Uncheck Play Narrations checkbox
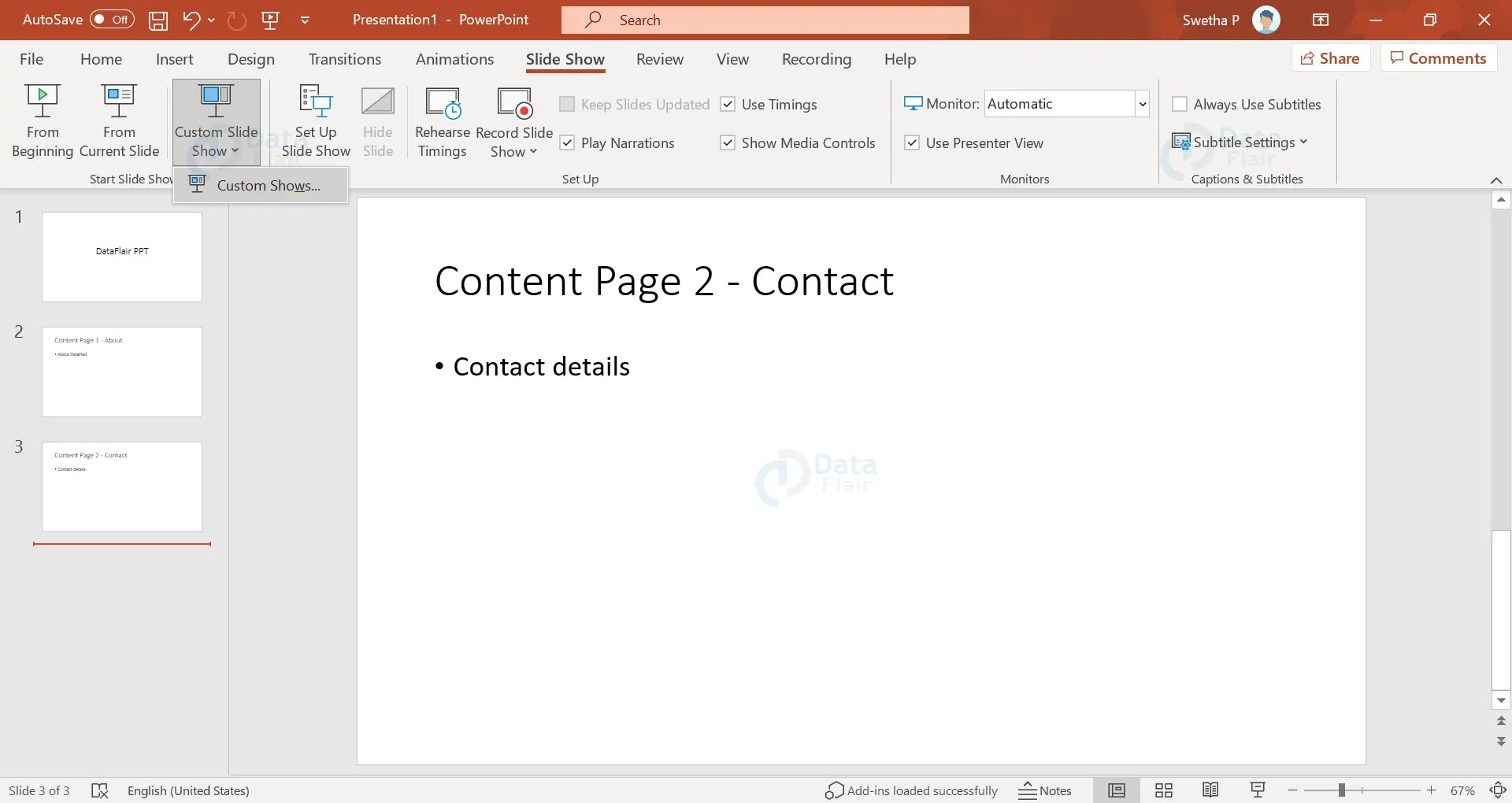 (x=567, y=142)
